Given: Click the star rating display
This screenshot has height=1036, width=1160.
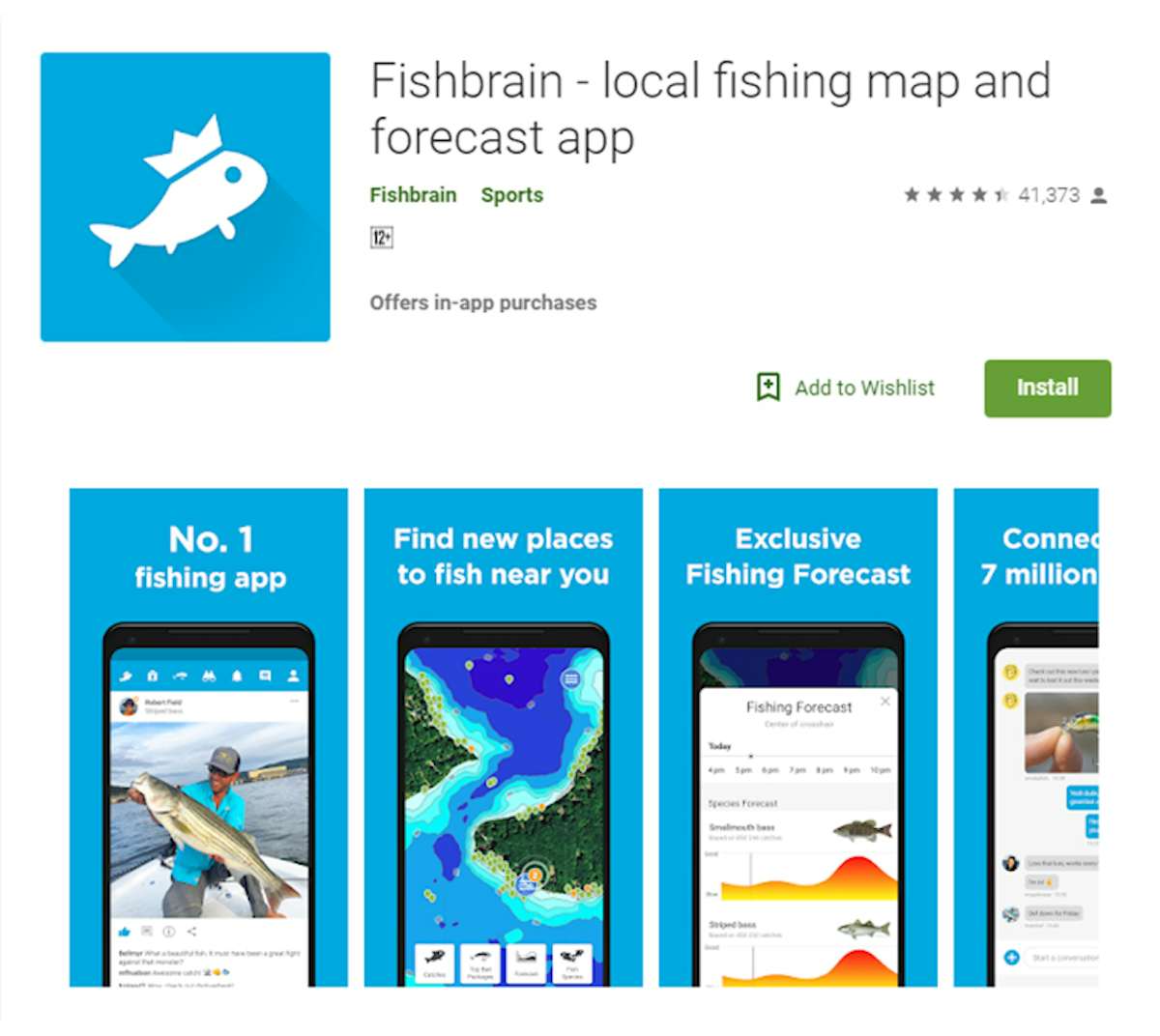Looking at the screenshot, I should (x=956, y=195).
